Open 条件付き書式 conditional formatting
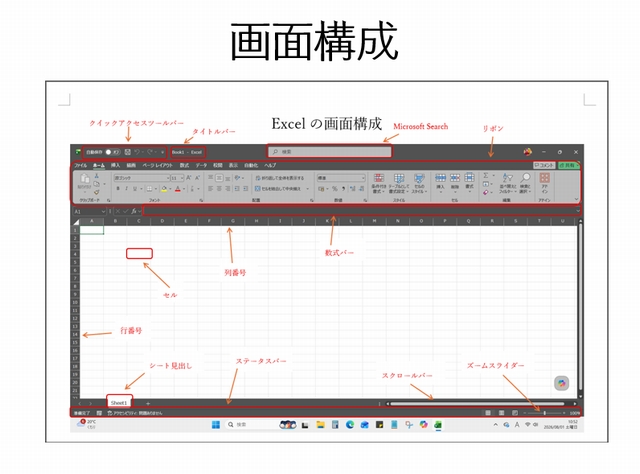 [x=379, y=183]
